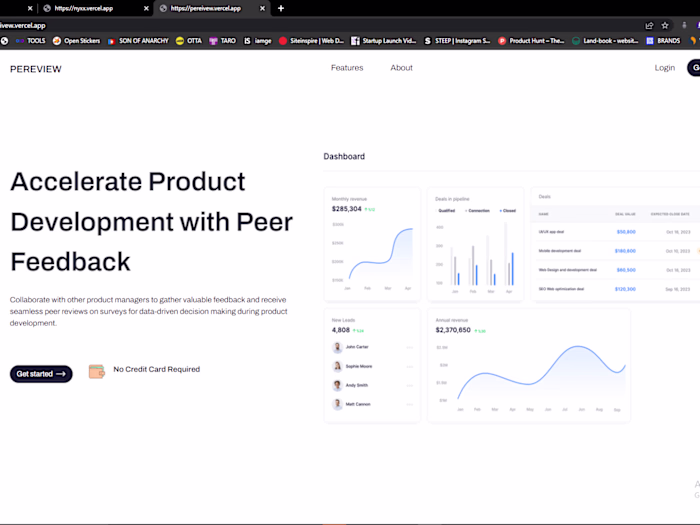Click the Annual revenue chart

530,377
